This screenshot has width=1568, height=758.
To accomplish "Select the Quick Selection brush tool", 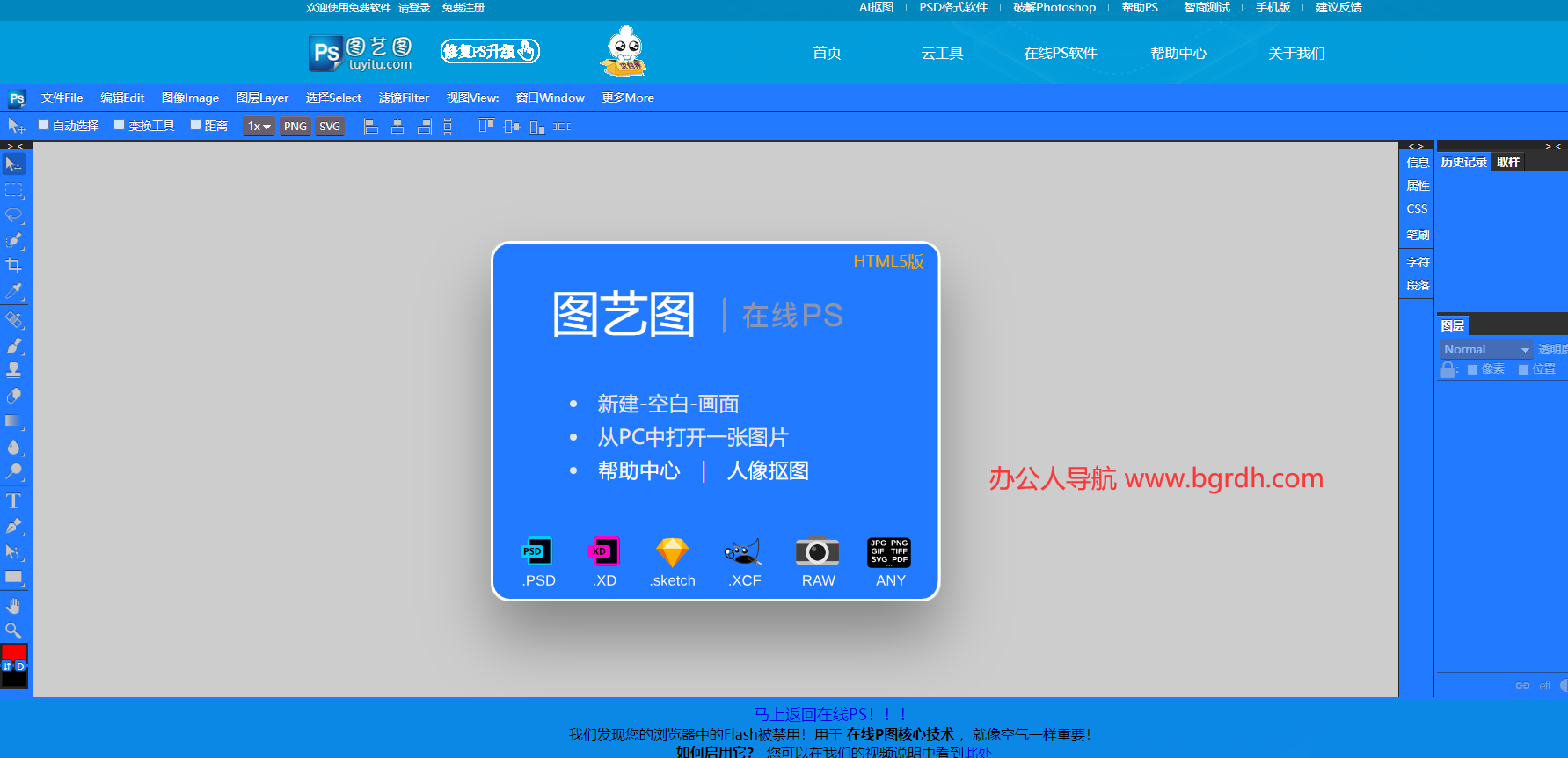I will pyautogui.click(x=14, y=240).
